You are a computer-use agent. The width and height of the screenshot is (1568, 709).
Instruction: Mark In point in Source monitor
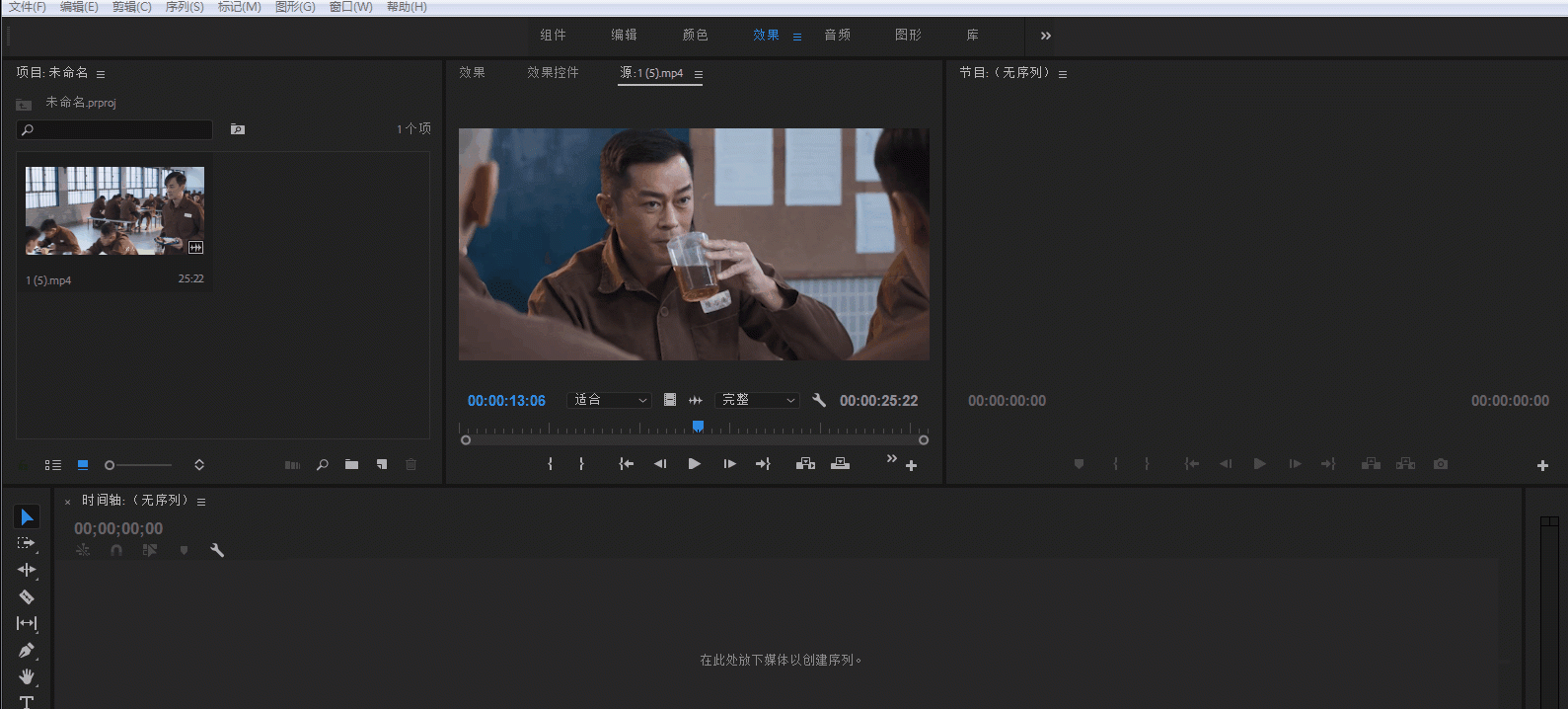550,464
